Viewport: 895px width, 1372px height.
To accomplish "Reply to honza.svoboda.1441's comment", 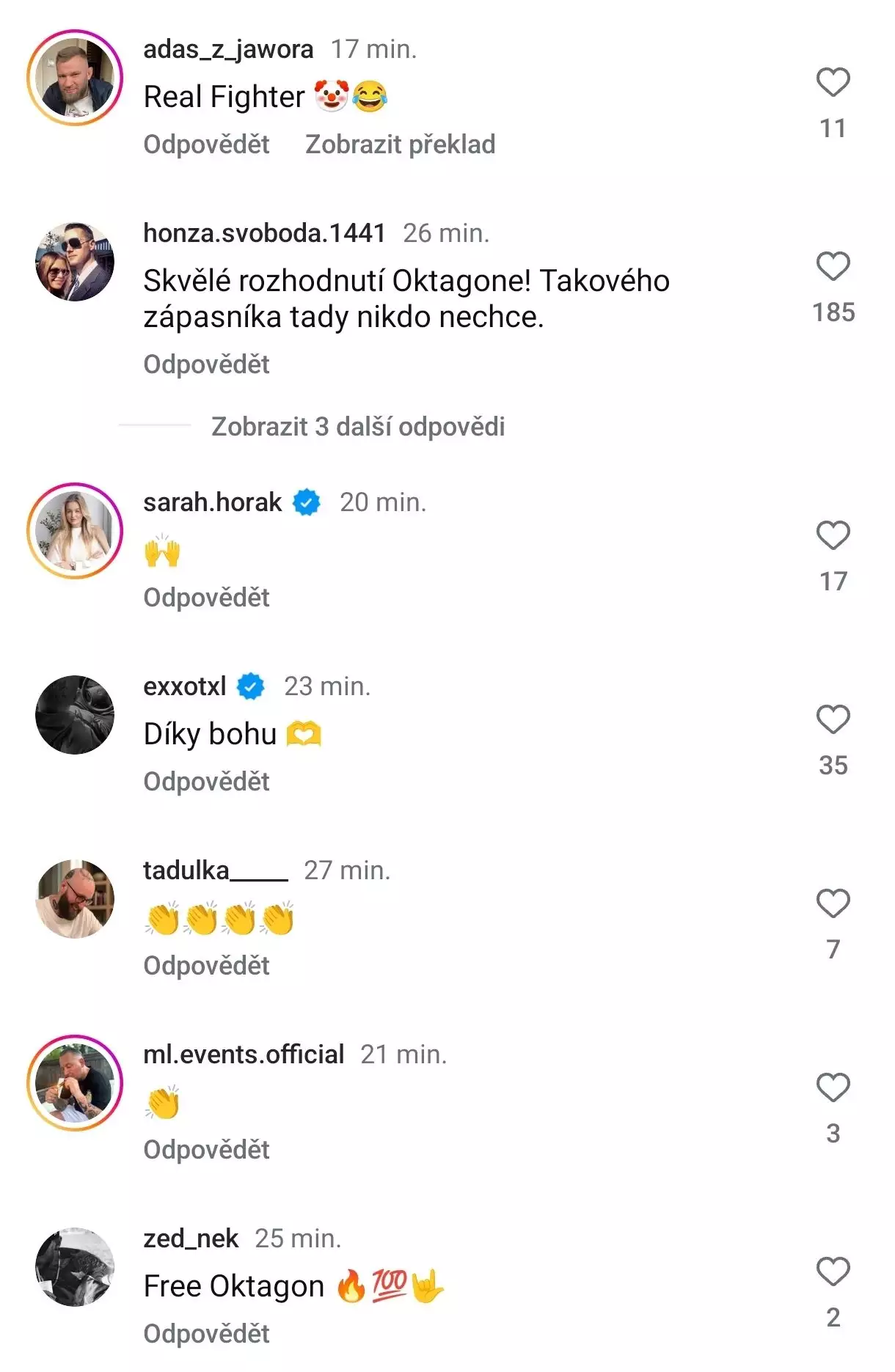I will pos(206,364).
